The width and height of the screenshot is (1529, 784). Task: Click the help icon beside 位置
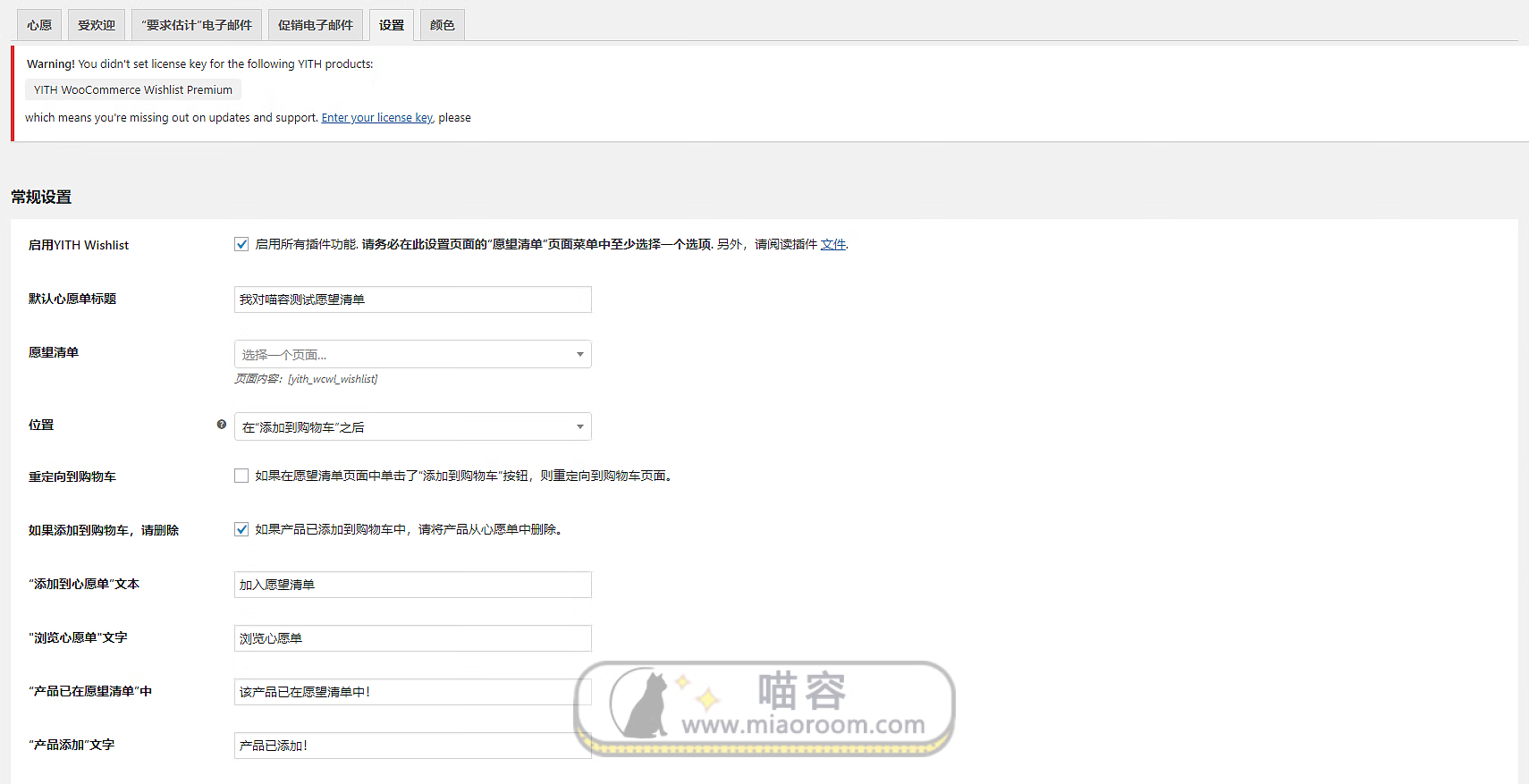coord(222,425)
